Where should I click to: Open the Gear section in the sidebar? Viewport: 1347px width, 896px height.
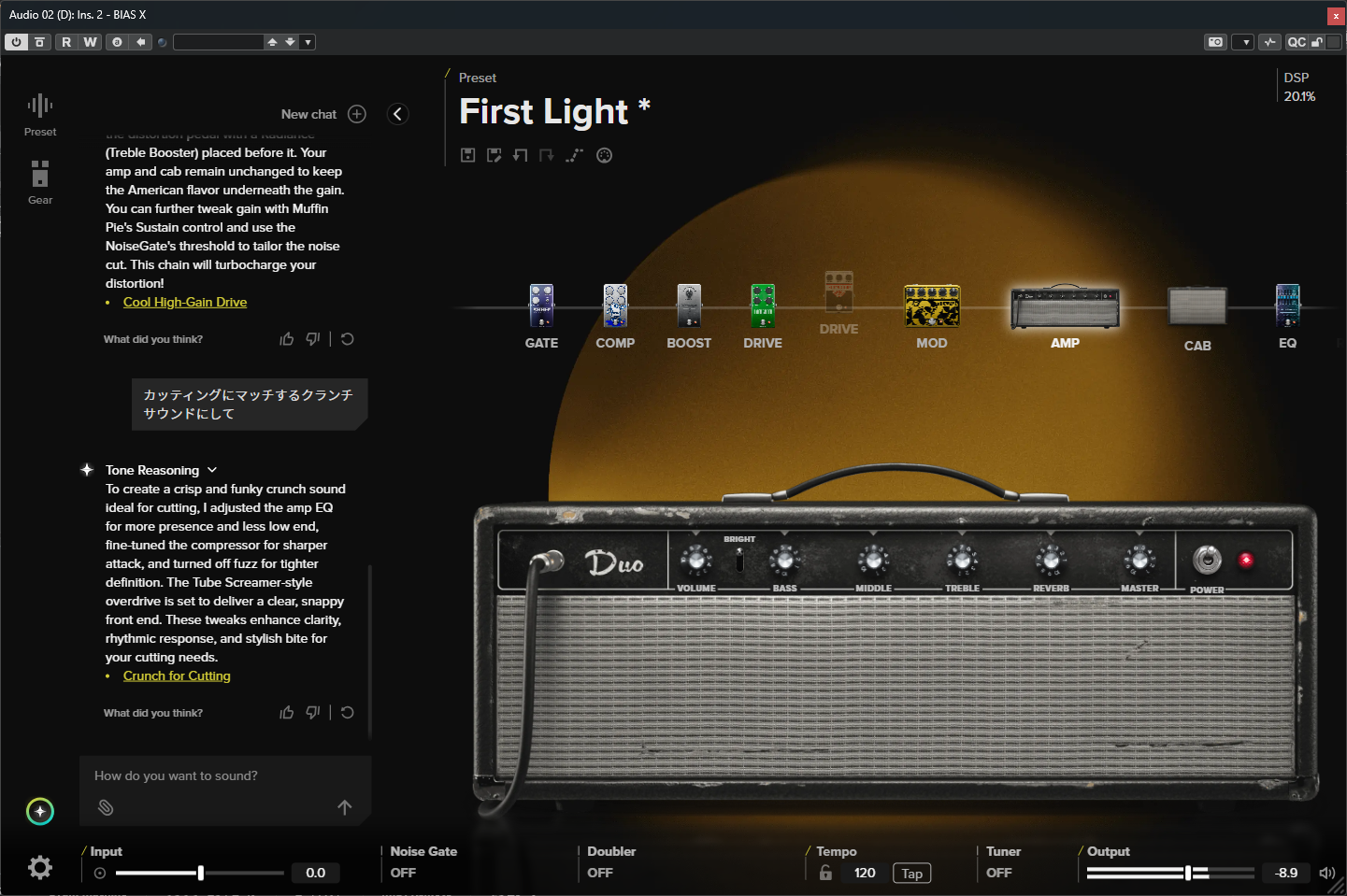(x=40, y=182)
